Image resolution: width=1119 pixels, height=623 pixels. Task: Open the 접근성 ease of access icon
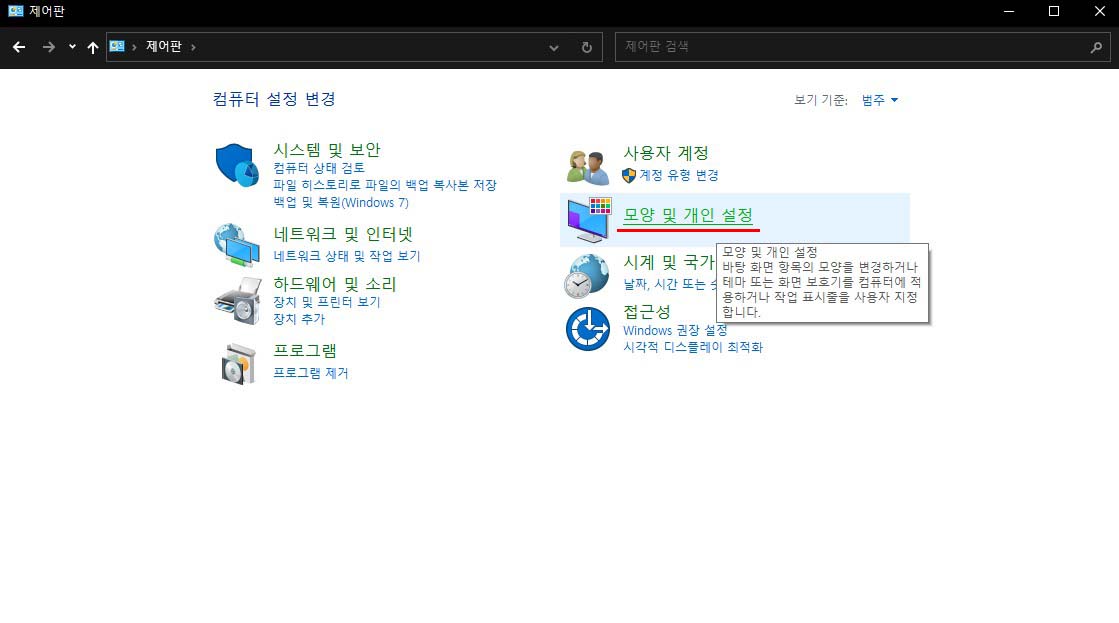(x=587, y=329)
